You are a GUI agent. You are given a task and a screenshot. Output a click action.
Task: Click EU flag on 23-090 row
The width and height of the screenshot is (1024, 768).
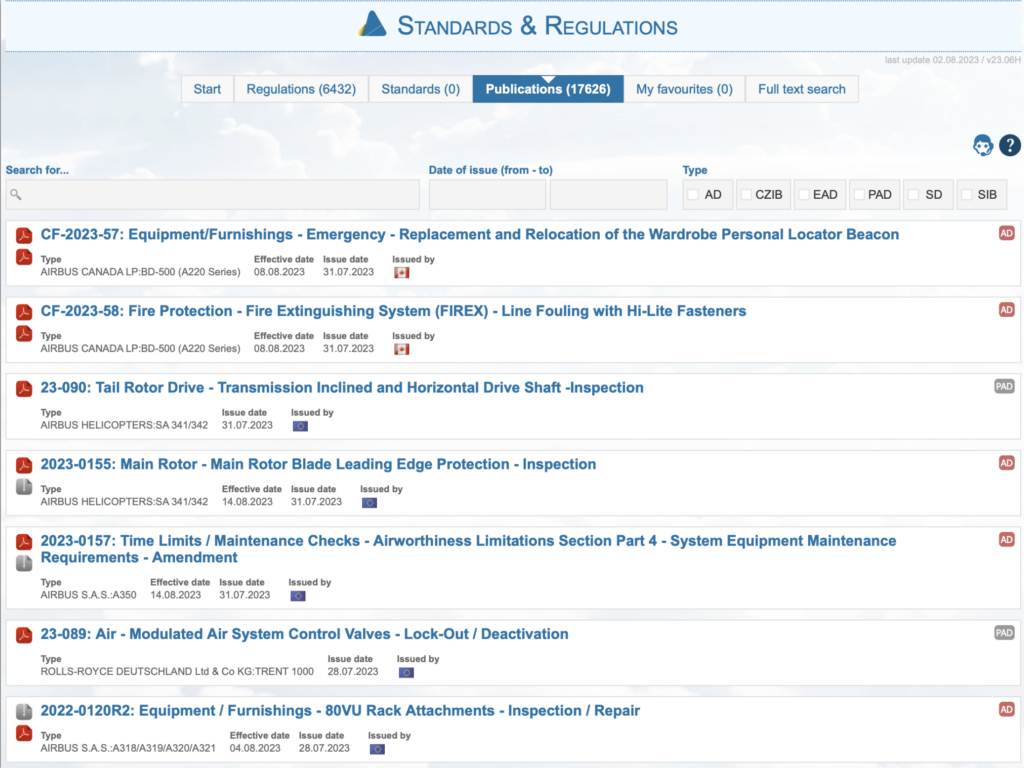pyautogui.click(x=300, y=426)
